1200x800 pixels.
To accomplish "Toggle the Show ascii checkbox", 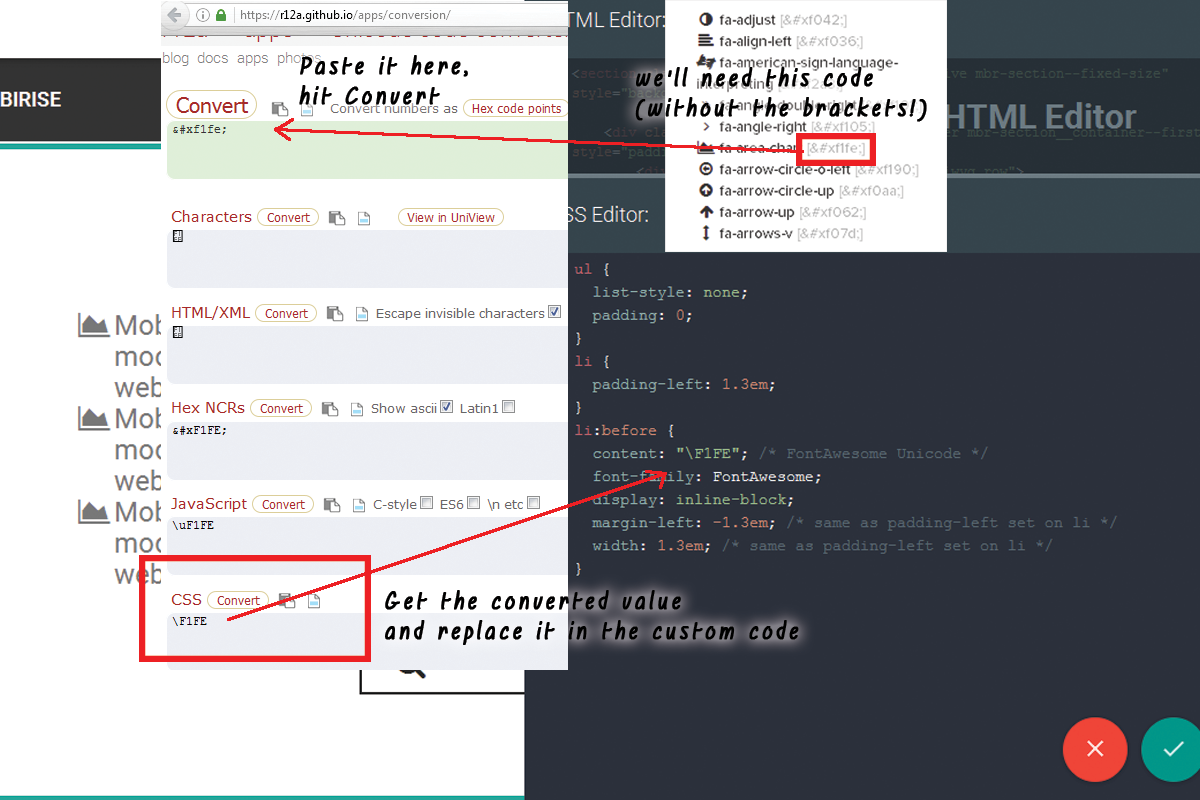I will coord(447,407).
